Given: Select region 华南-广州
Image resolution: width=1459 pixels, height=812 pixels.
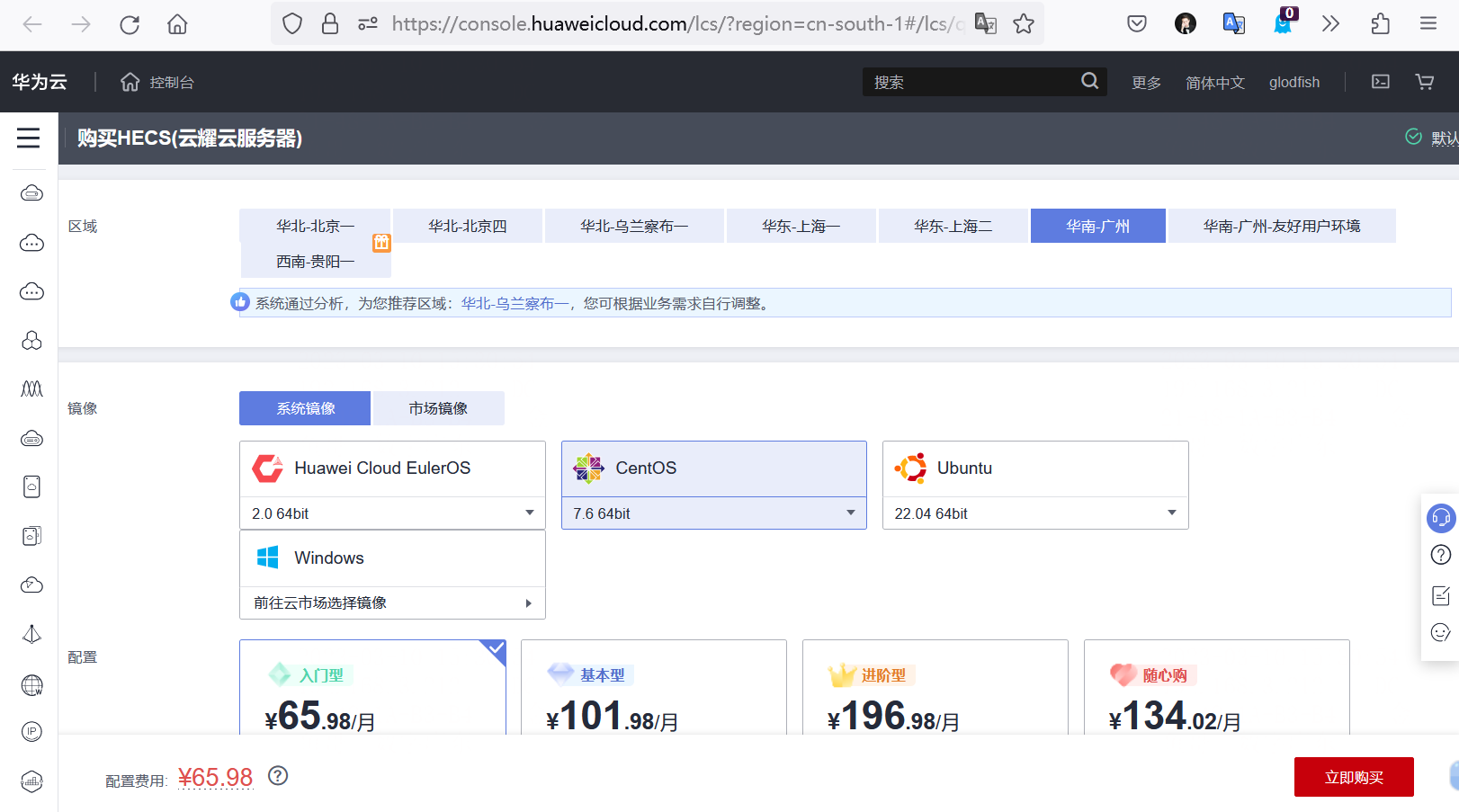Looking at the screenshot, I should pyautogui.click(x=1098, y=226).
